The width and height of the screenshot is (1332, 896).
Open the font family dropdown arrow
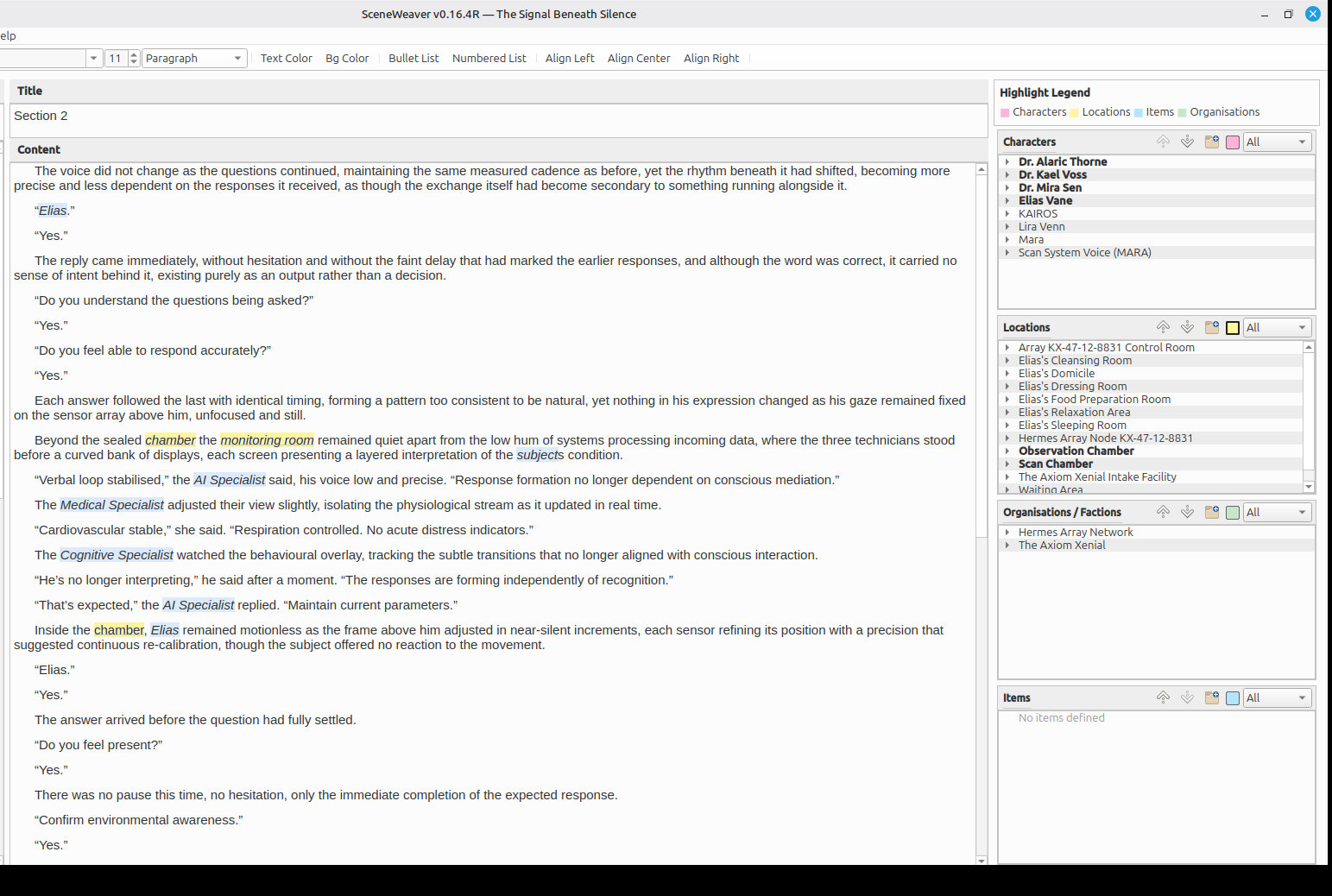[x=93, y=58]
